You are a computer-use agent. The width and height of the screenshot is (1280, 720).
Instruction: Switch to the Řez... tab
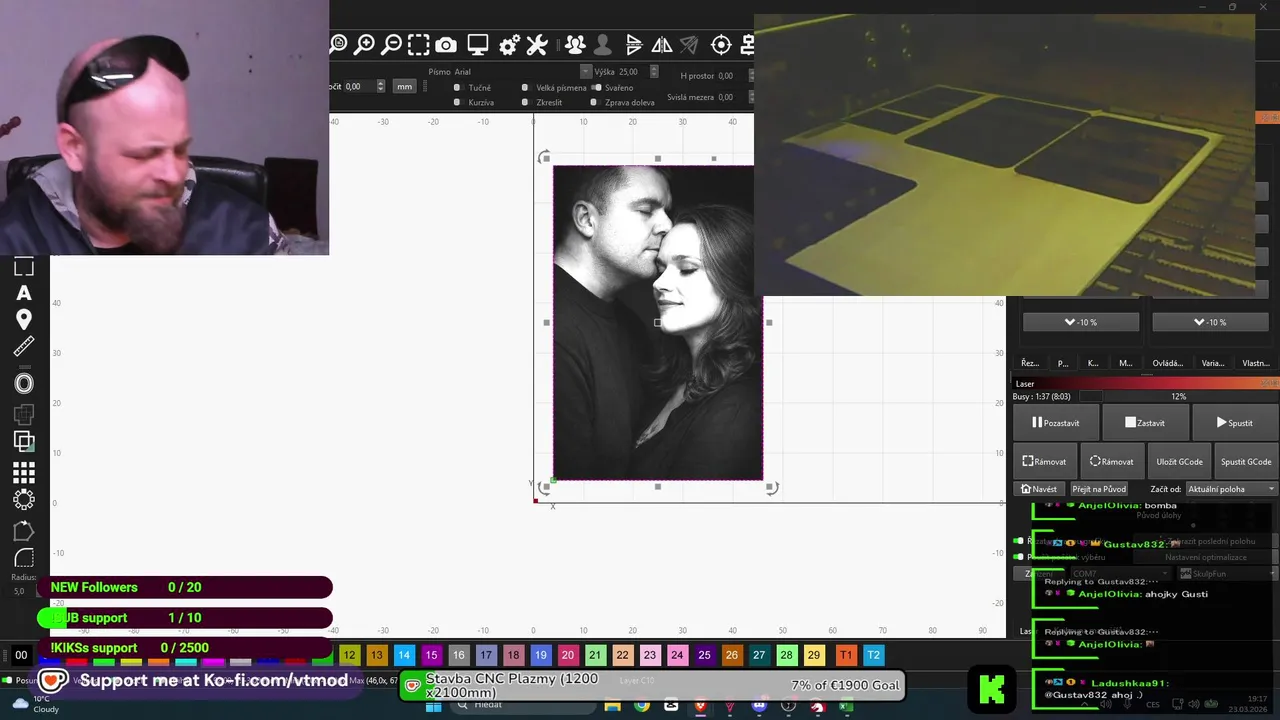point(1029,363)
